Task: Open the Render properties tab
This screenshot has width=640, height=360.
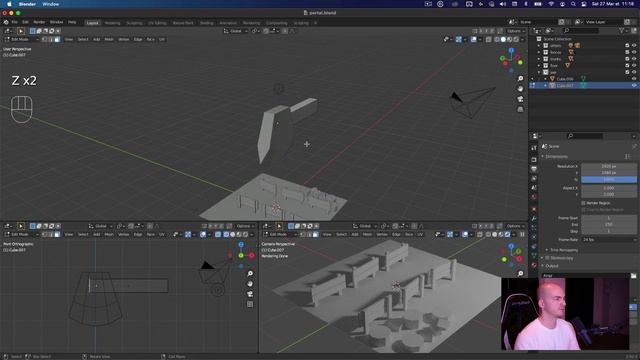Action: tap(534, 160)
